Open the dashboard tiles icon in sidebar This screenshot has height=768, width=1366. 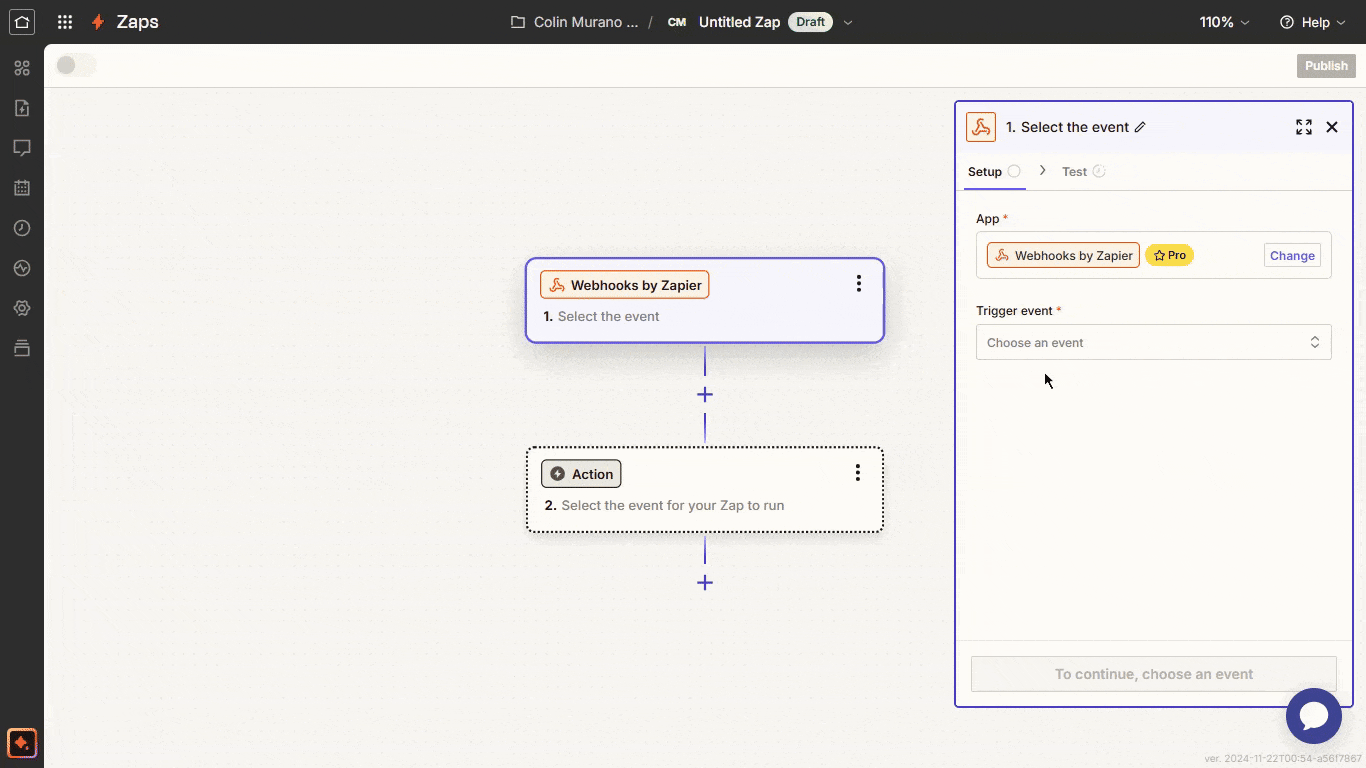(x=22, y=68)
